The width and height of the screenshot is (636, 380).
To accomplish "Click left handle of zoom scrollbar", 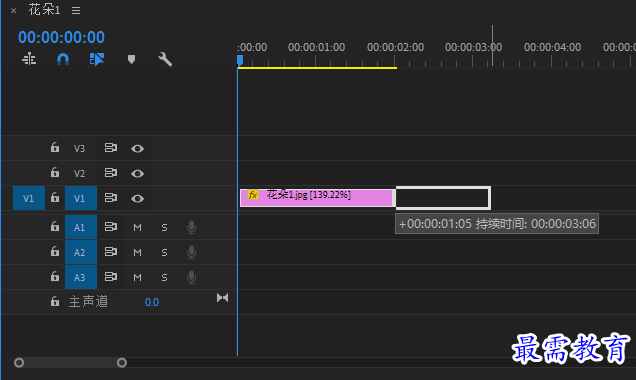I will pos(19,363).
